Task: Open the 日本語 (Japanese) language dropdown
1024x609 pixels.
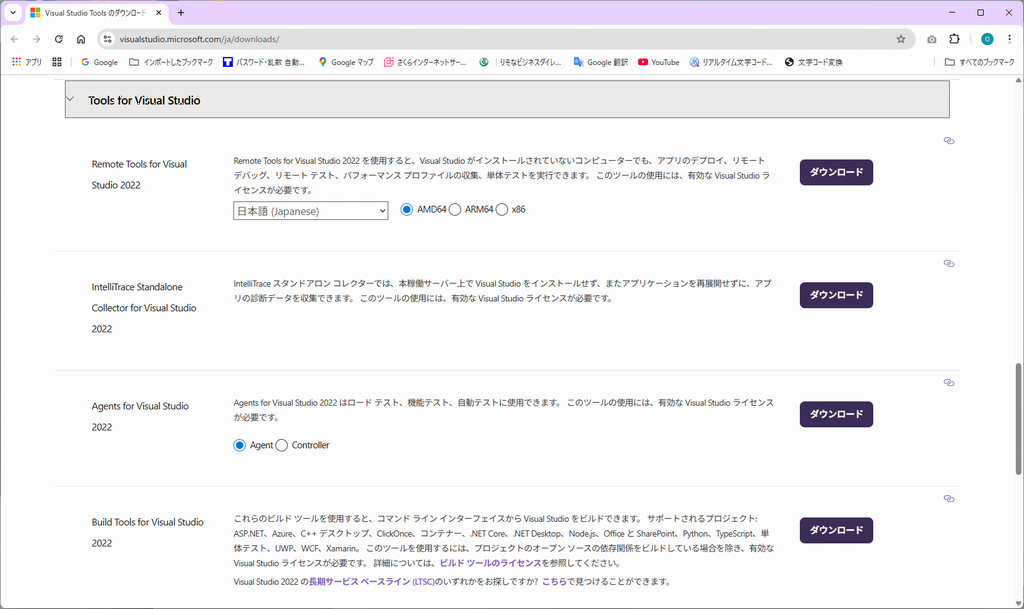Action: tap(310, 211)
